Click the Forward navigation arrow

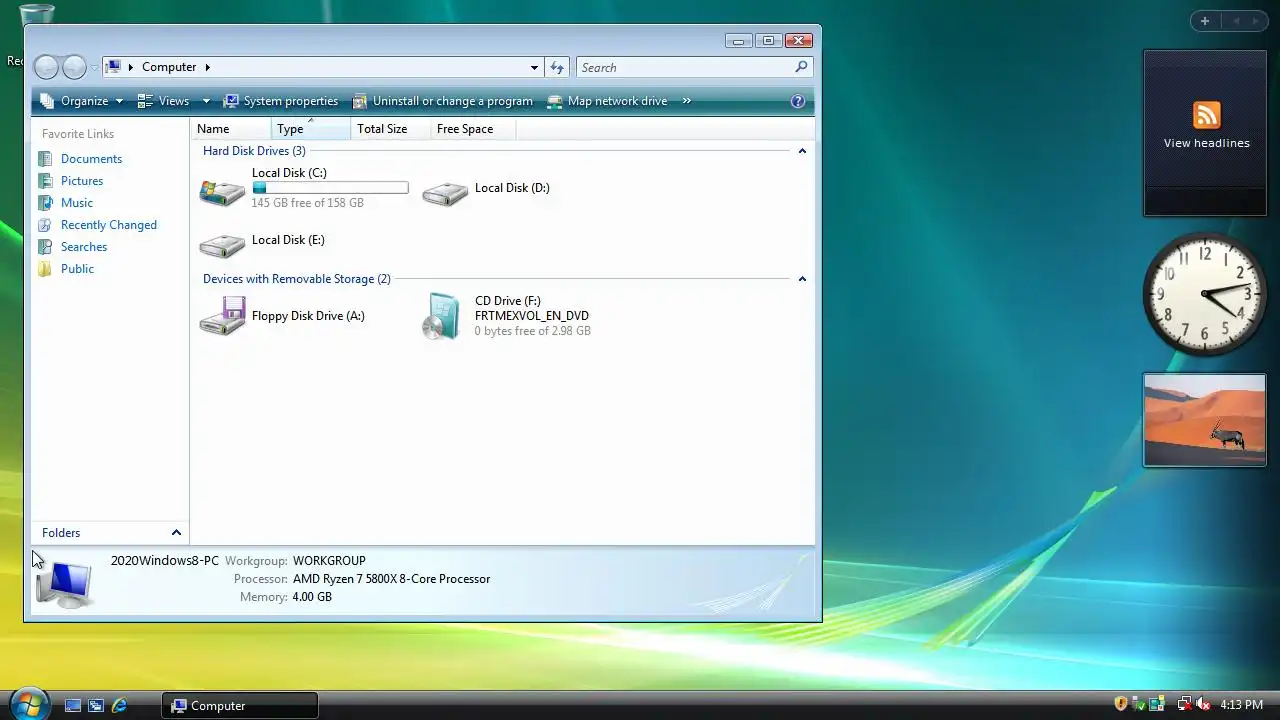tap(74, 67)
